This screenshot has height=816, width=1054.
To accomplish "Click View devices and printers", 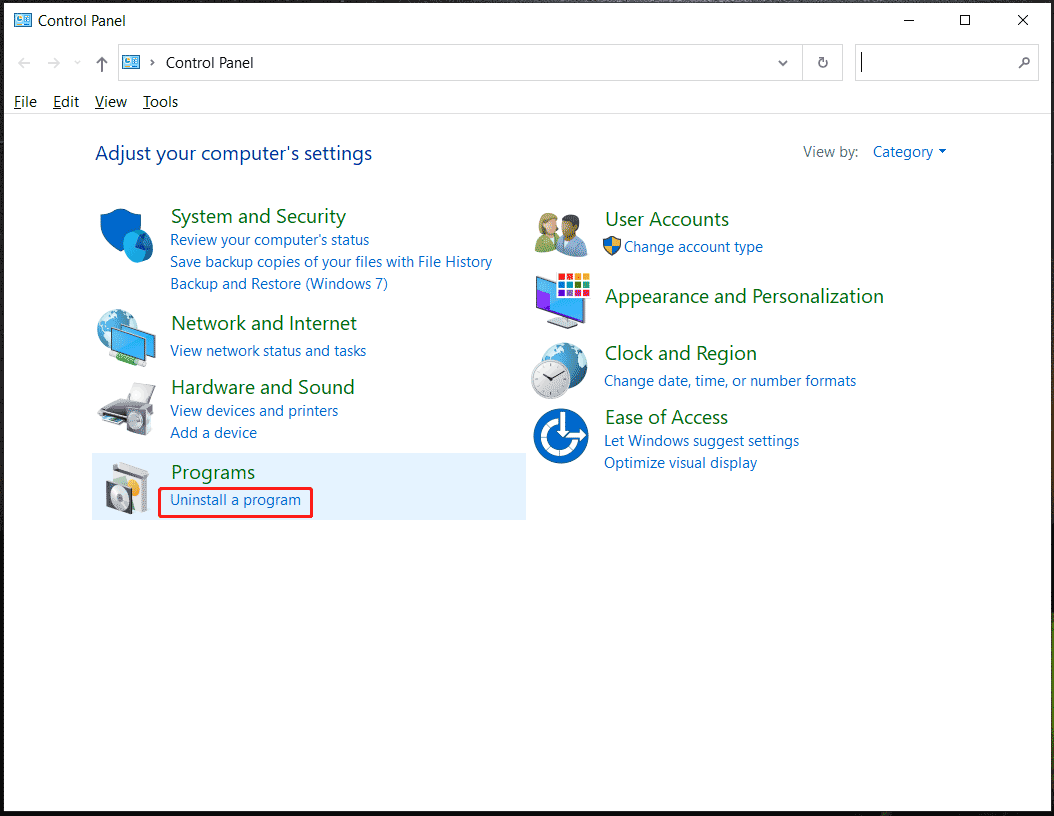I will 254,411.
